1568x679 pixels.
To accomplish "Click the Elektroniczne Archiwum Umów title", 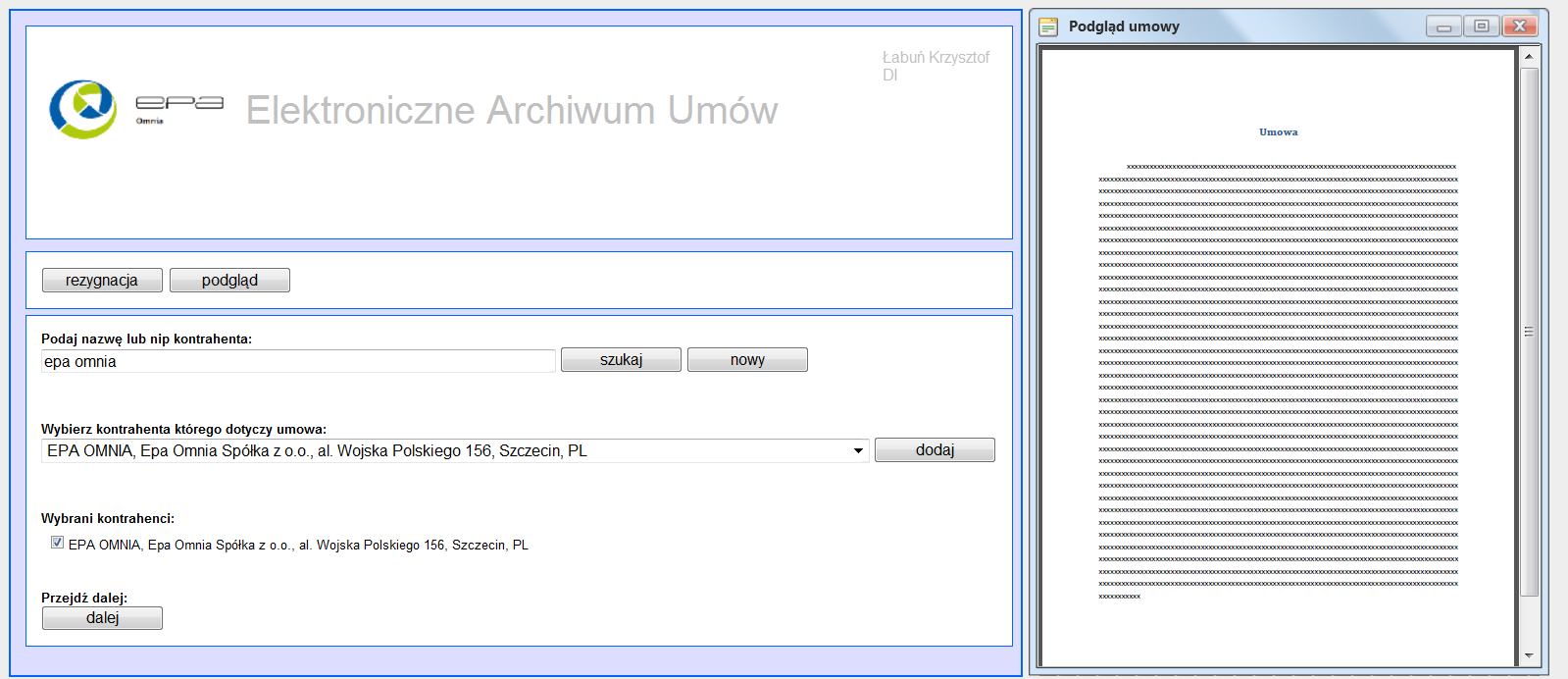I will click(512, 110).
